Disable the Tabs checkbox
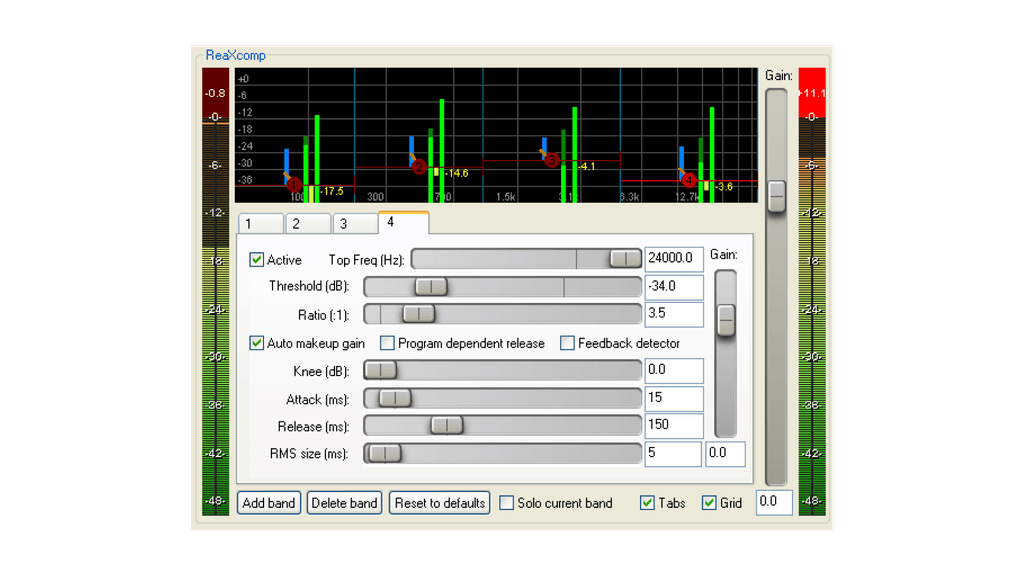 pyautogui.click(x=647, y=503)
